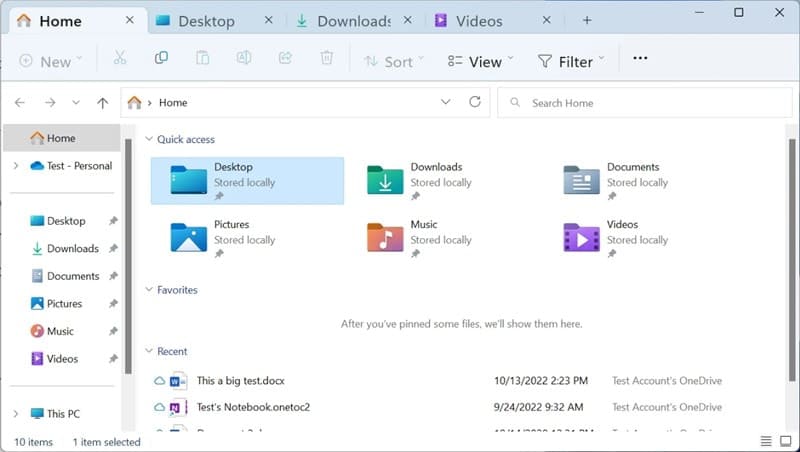800x452 pixels.
Task: Click main content vertical scrollbar
Action: 792,260
